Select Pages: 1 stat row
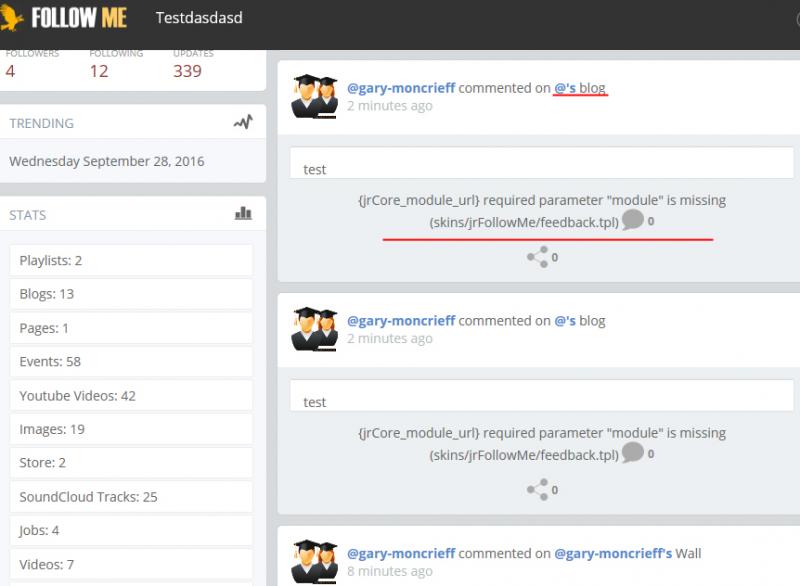The width and height of the screenshot is (800, 586). (x=131, y=328)
